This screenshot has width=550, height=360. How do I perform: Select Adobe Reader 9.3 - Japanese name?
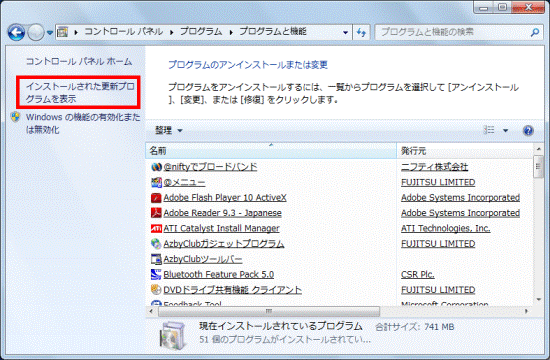pyautogui.click(x=222, y=213)
